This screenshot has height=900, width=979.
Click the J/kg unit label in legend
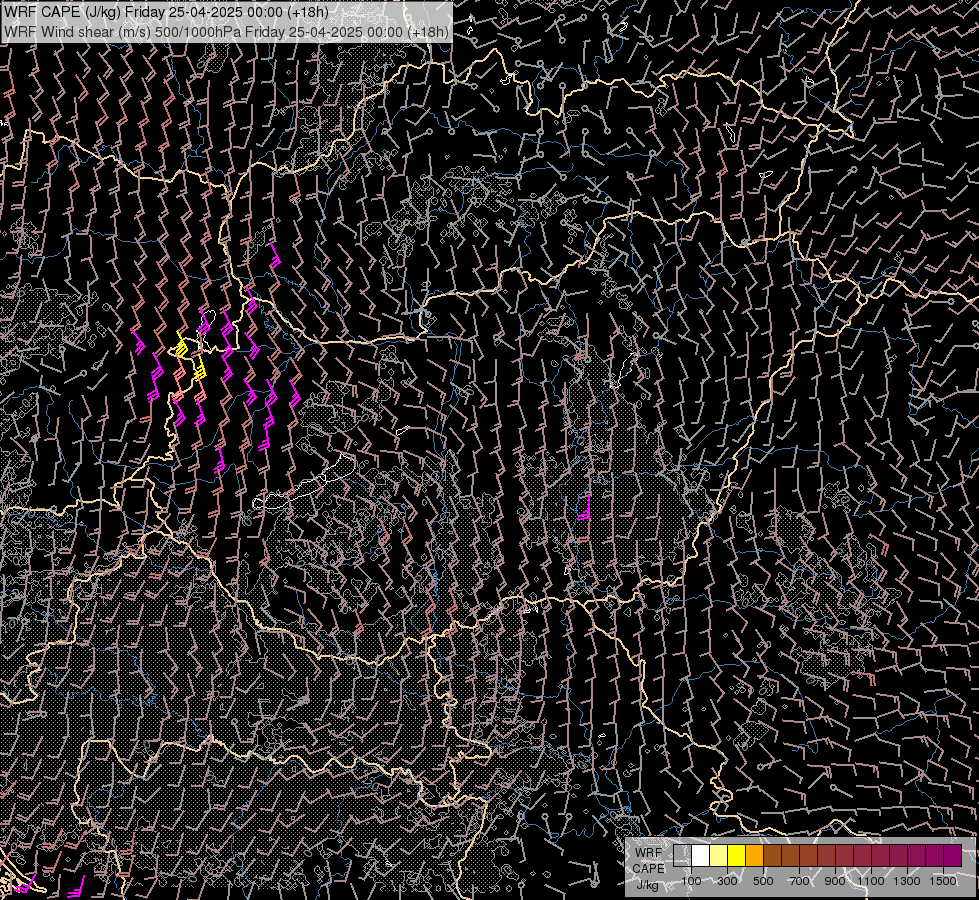point(648,885)
